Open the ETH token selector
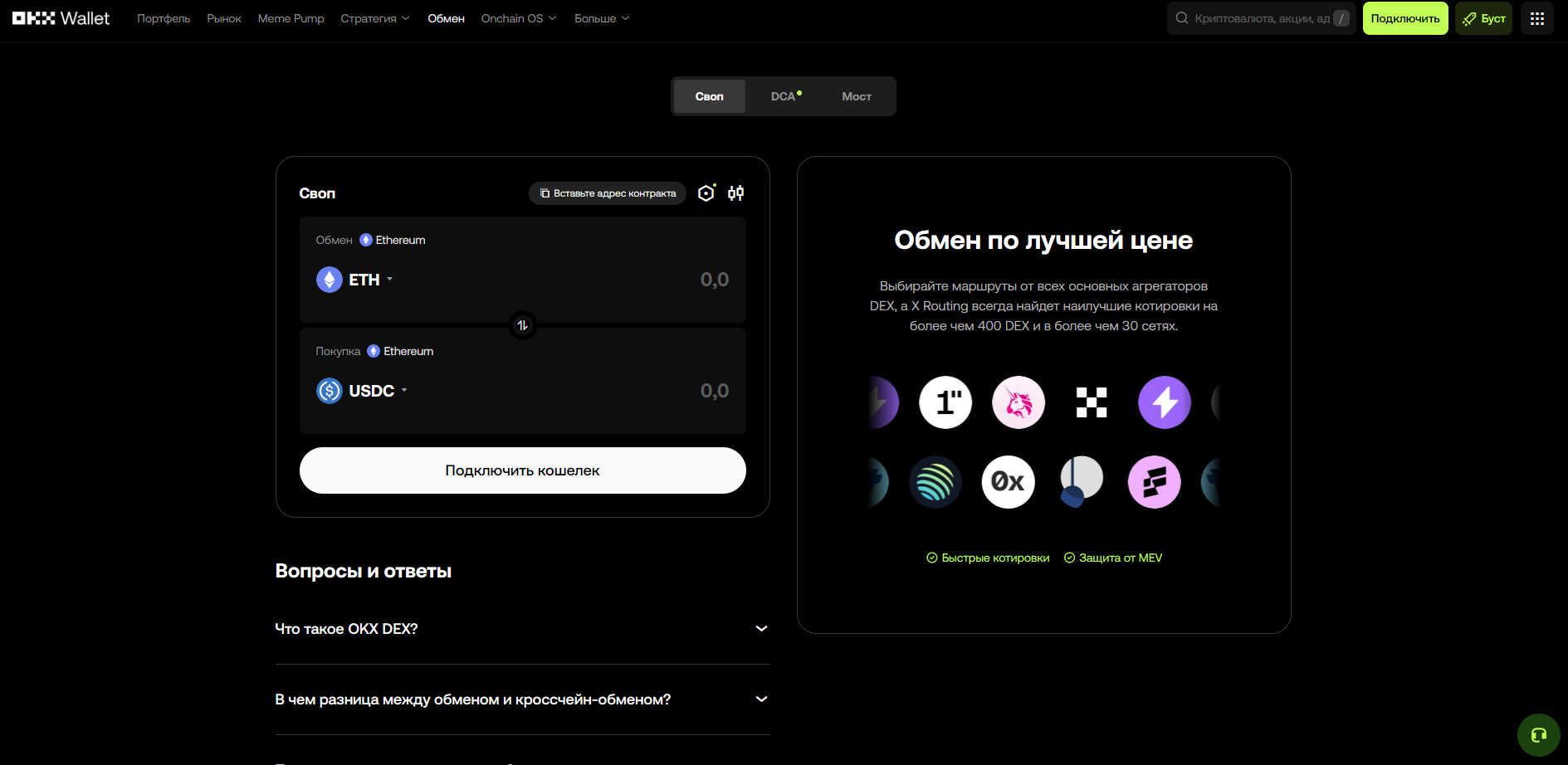 (x=355, y=280)
